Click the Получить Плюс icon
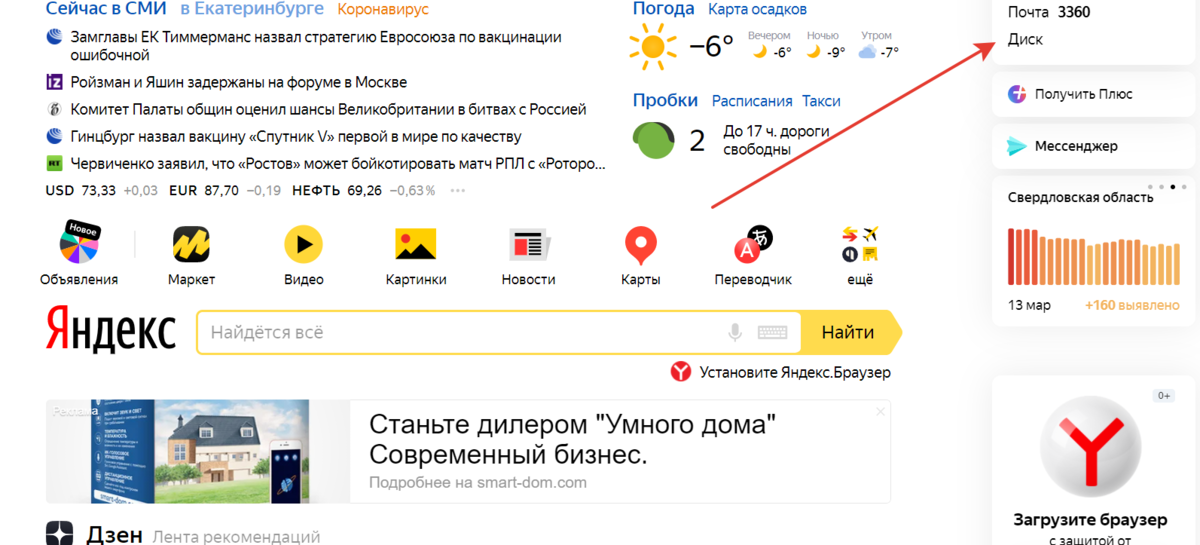Viewport: 1200px width, 545px height. [x=1017, y=94]
